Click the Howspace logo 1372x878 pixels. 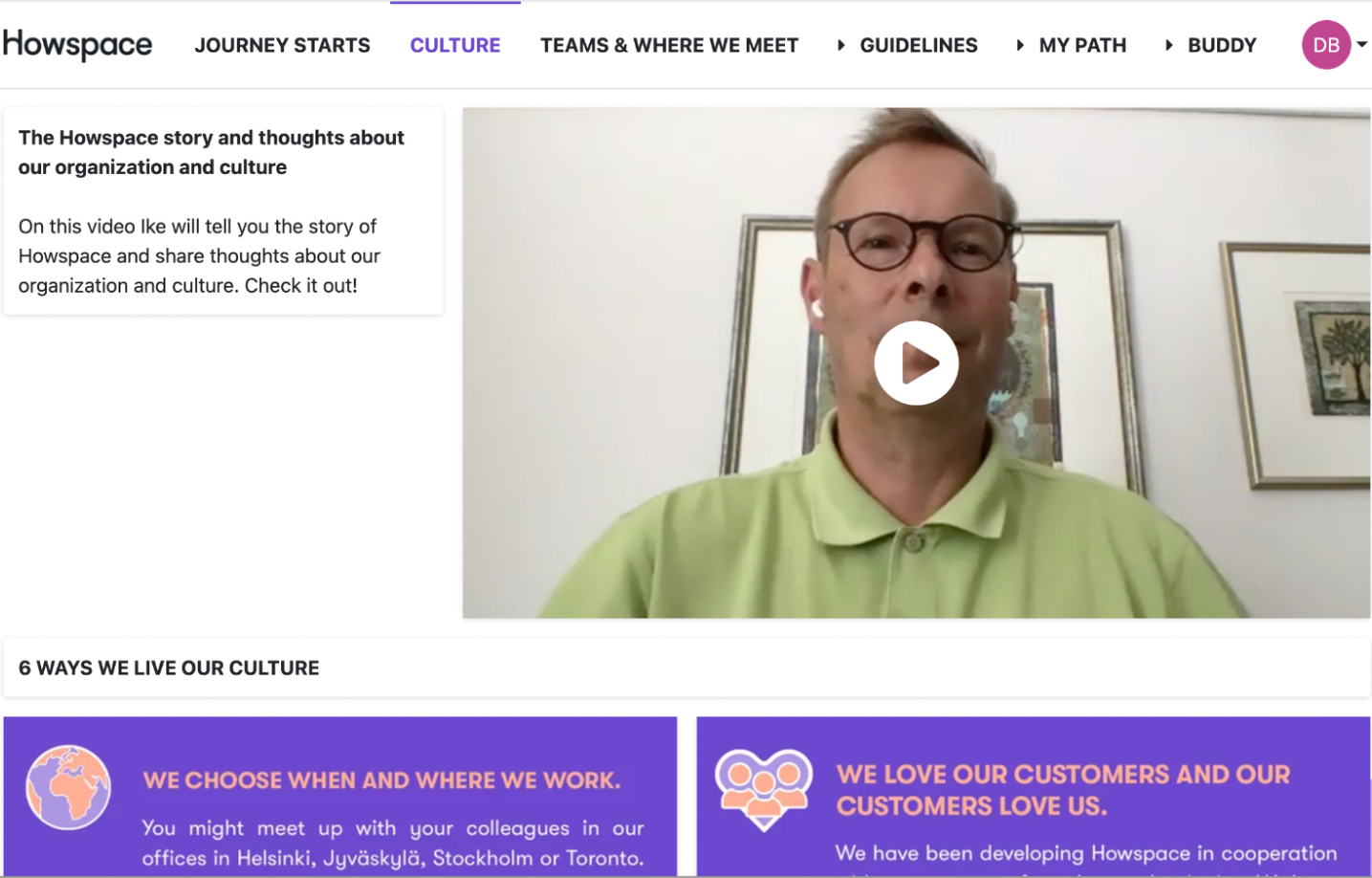point(77,44)
